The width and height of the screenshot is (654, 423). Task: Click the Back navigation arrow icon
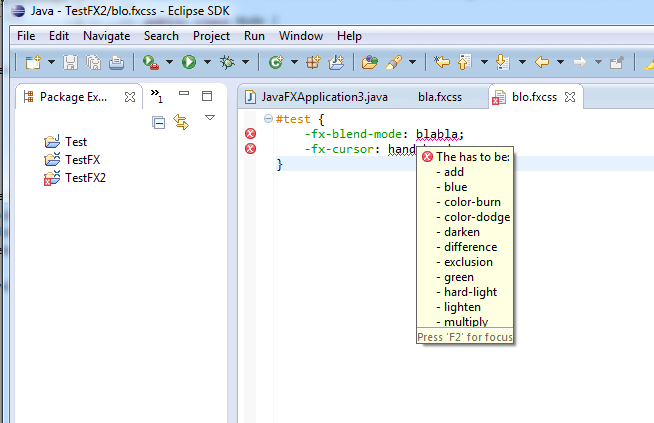click(x=543, y=62)
